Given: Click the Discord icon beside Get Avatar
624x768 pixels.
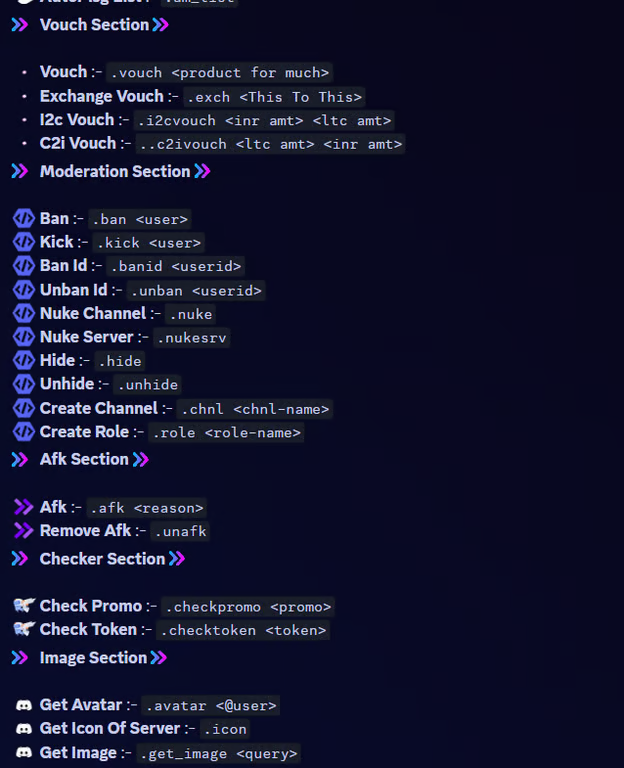Looking at the screenshot, I should pos(24,706).
